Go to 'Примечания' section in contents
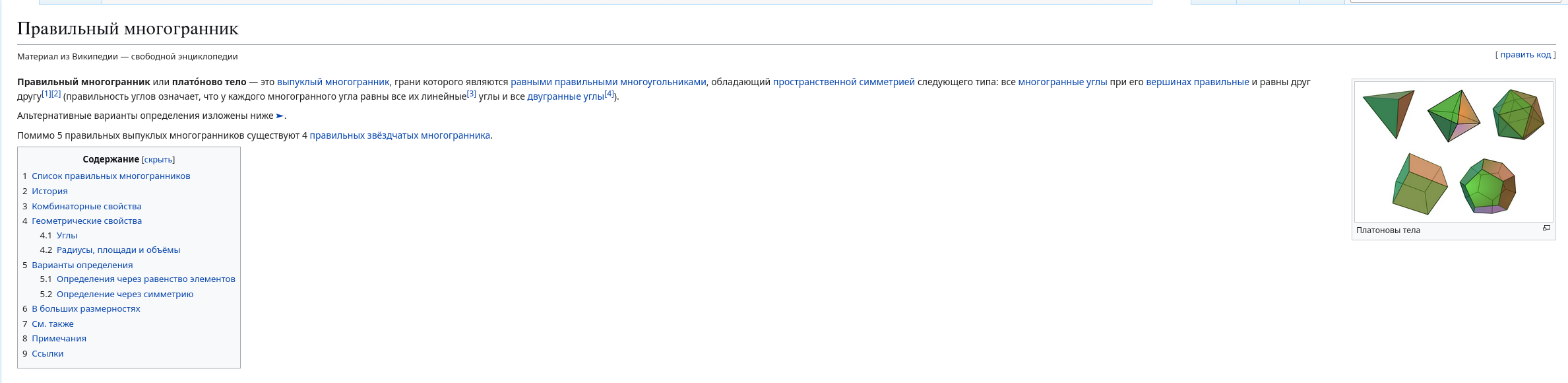 [59, 339]
